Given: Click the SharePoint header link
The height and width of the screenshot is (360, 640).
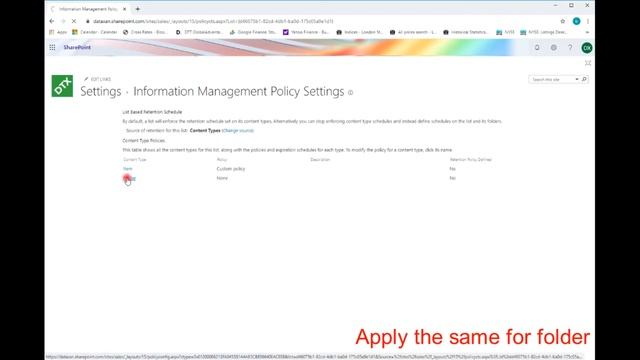Looking at the screenshot, I should [77, 47].
